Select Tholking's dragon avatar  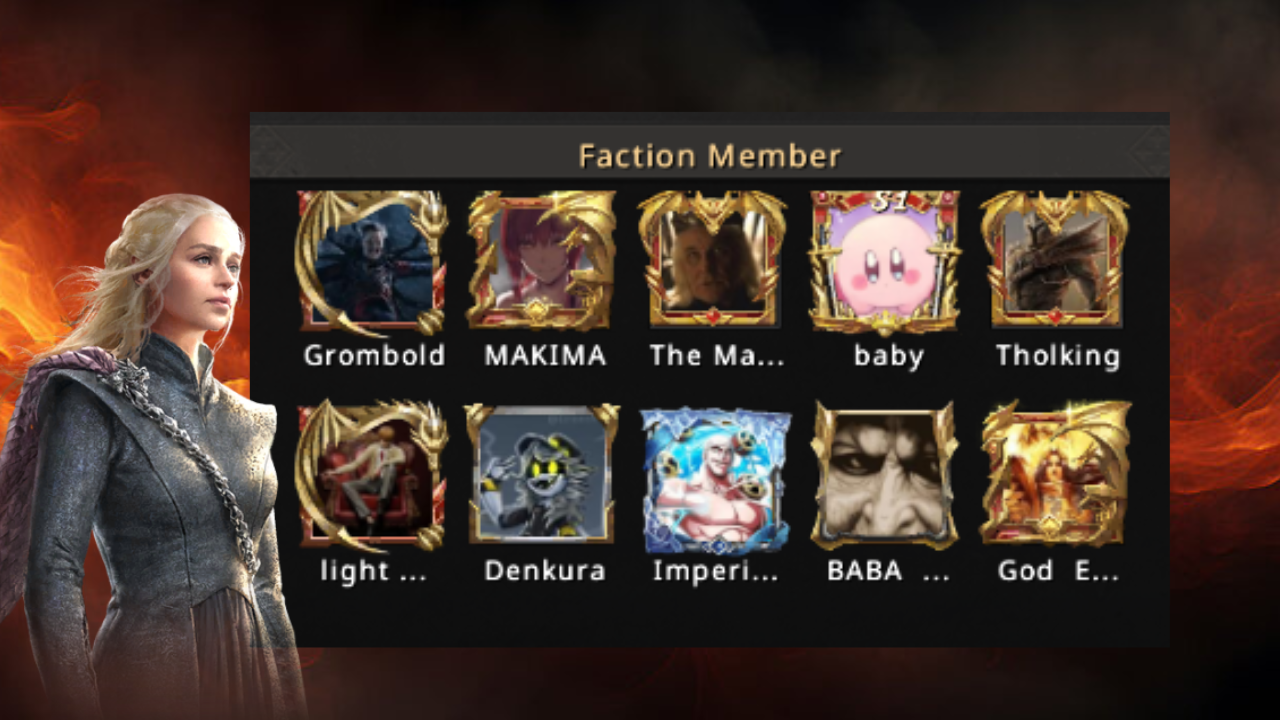pos(1055,260)
